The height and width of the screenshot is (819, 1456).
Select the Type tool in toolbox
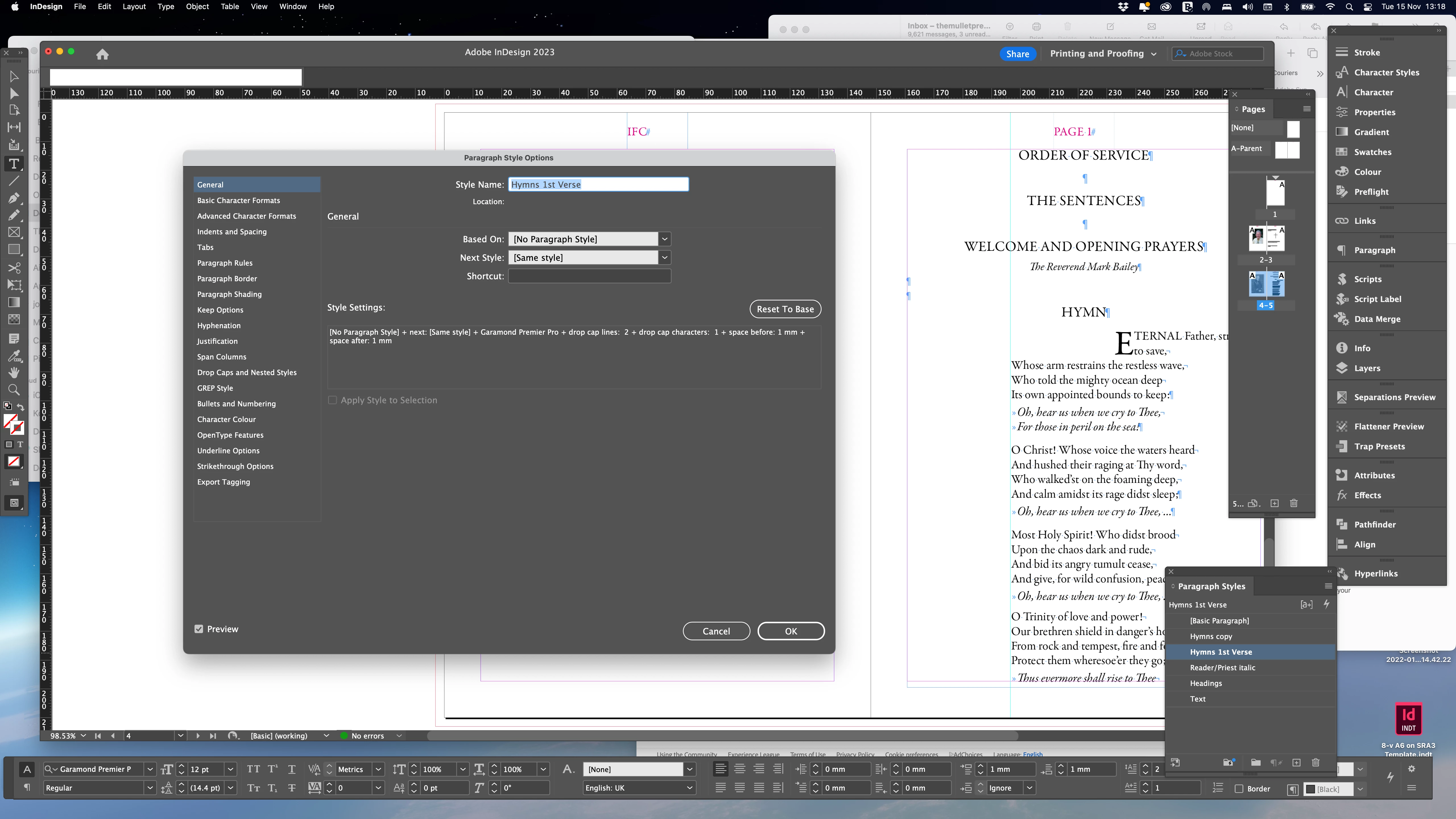[x=14, y=164]
